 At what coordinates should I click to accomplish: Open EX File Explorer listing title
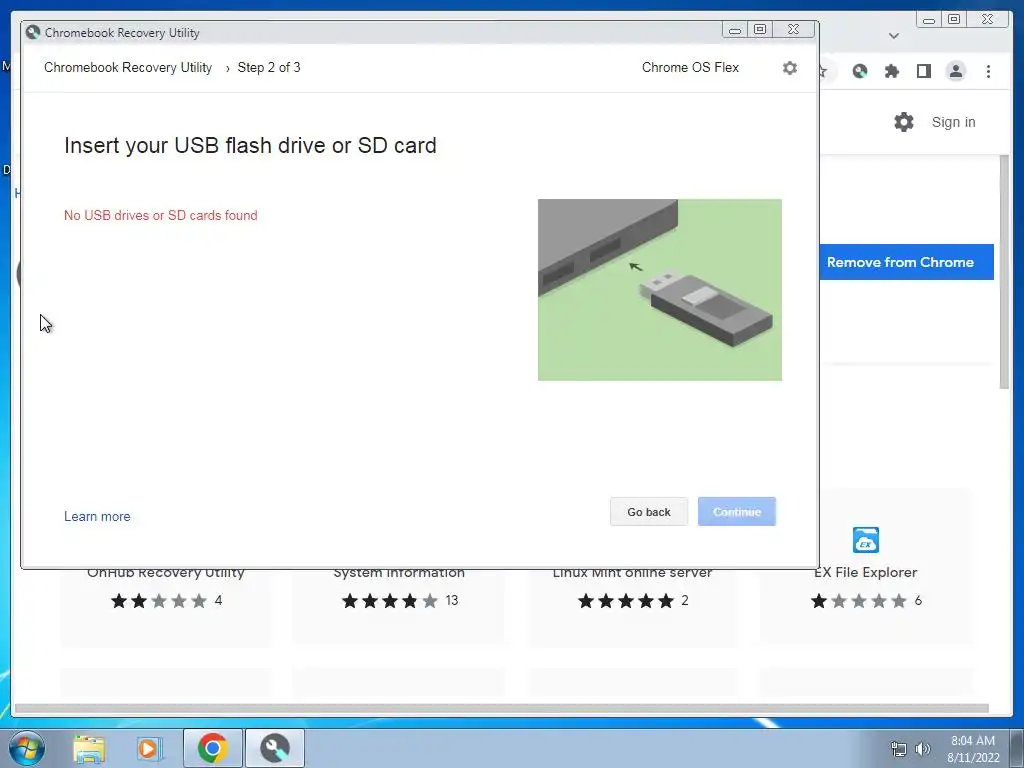865,573
